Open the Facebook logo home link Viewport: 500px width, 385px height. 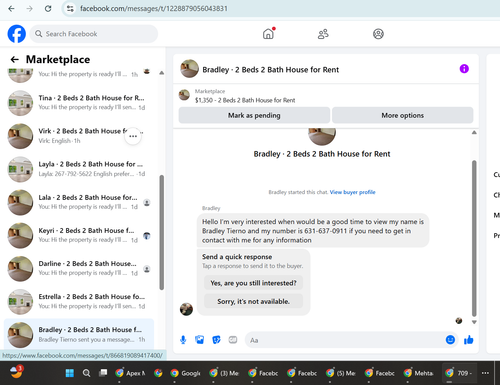[17, 34]
